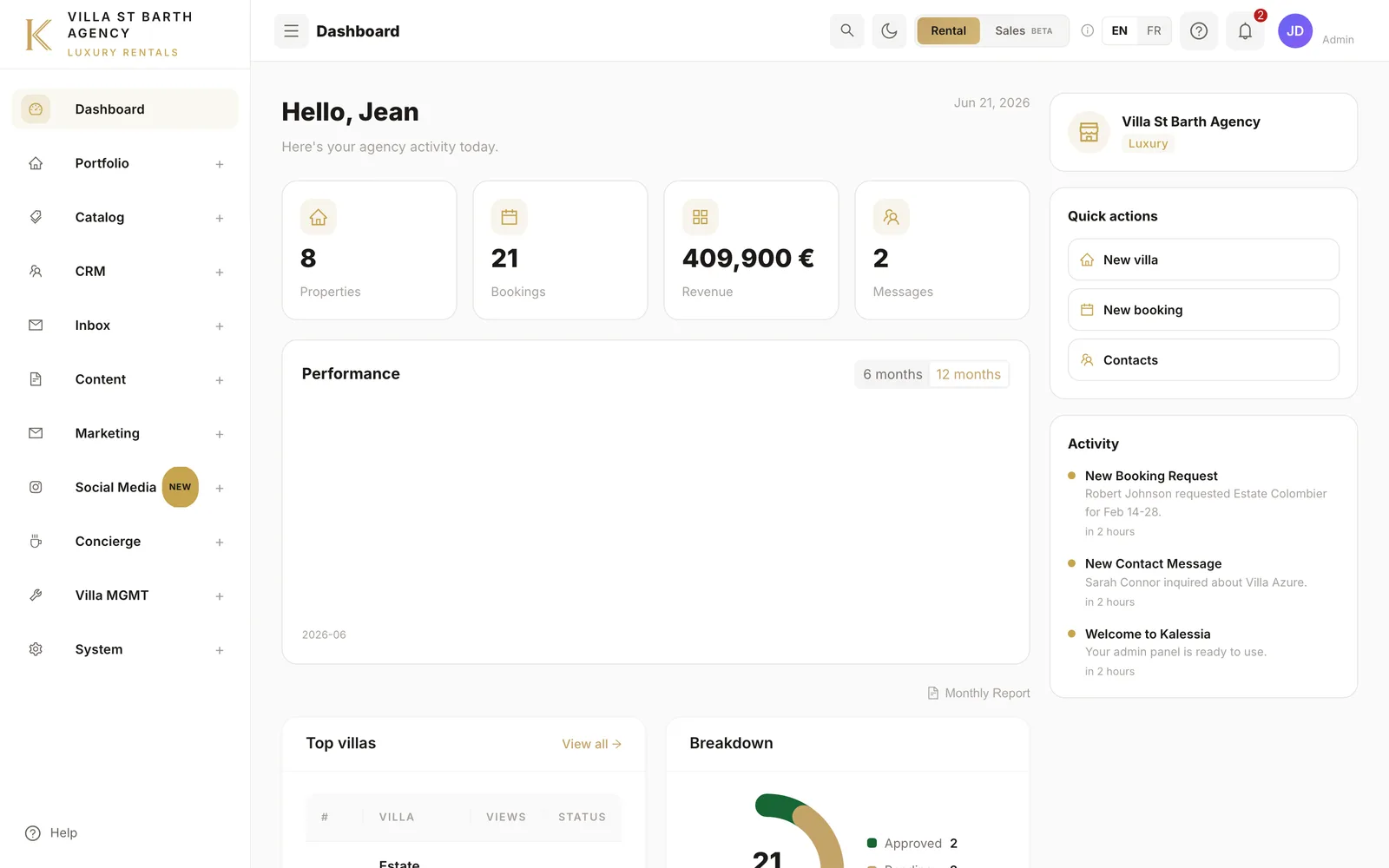Click the System gear icon
1389x868 pixels.
[x=36, y=649]
